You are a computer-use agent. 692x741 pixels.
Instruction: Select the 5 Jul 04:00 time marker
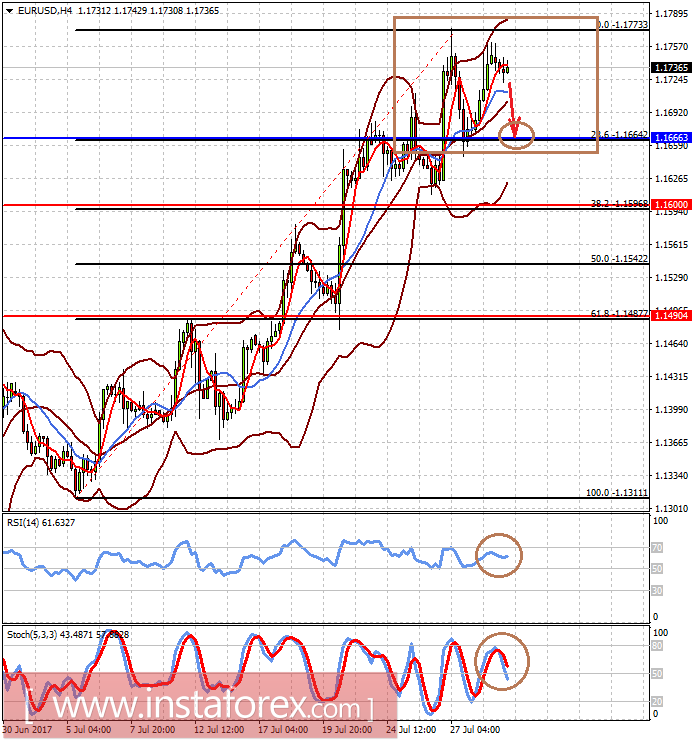pos(88,730)
